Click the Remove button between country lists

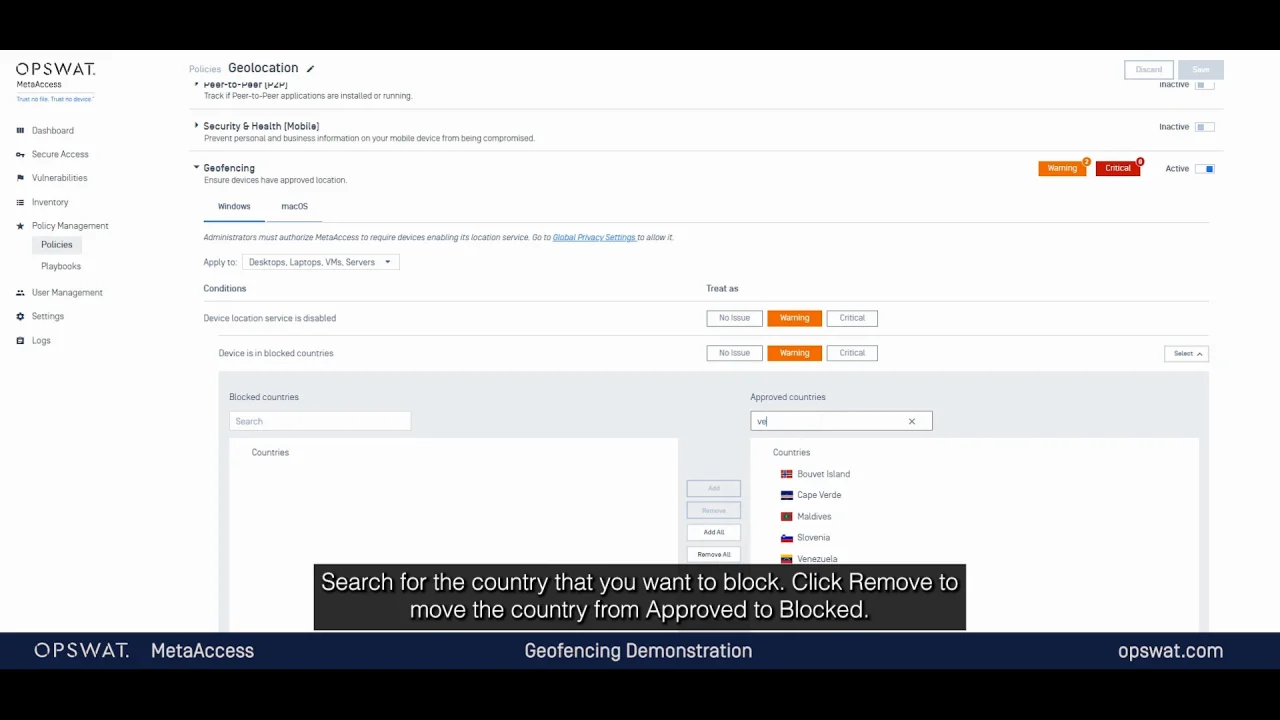point(714,511)
